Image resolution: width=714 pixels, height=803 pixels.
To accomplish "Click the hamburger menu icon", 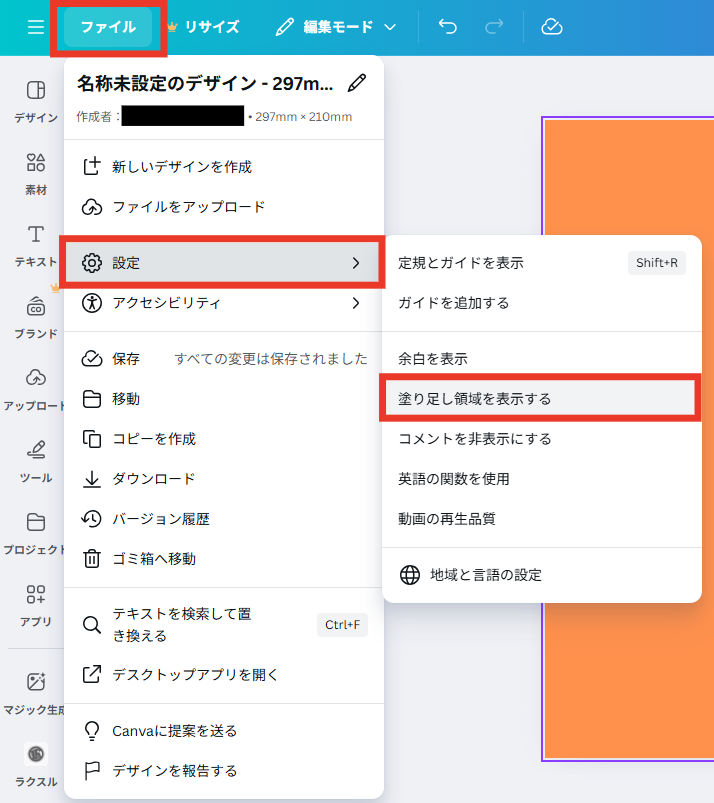I will click(36, 27).
